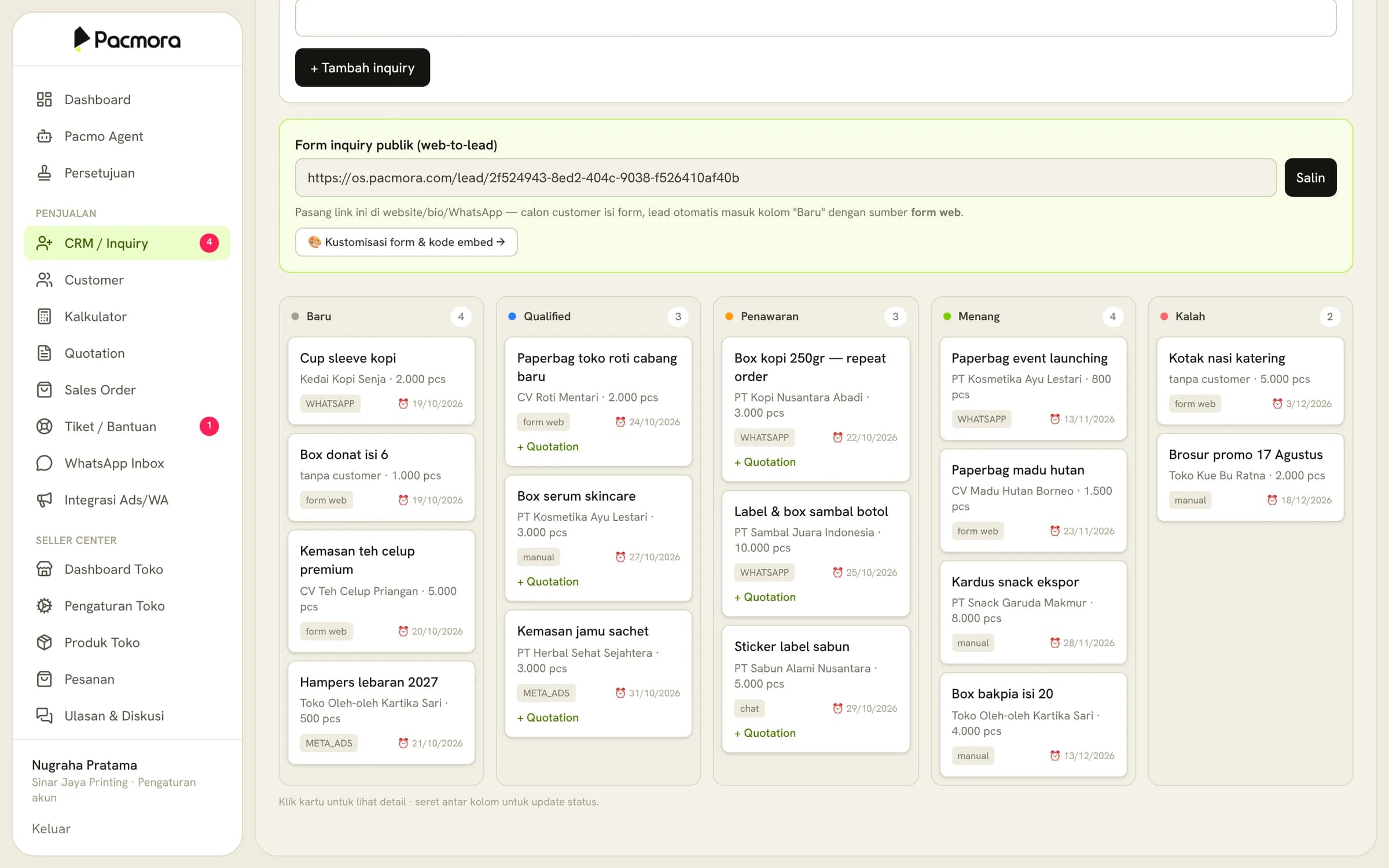1389x868 pixels.
Task: Open Kustomisasi form & kode embed
Action: (x=406, y=242)
